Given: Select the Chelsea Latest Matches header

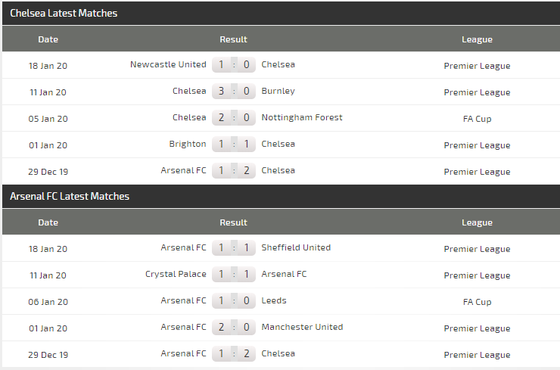Looking at the screenshot, I should click(x=64, y=13).
